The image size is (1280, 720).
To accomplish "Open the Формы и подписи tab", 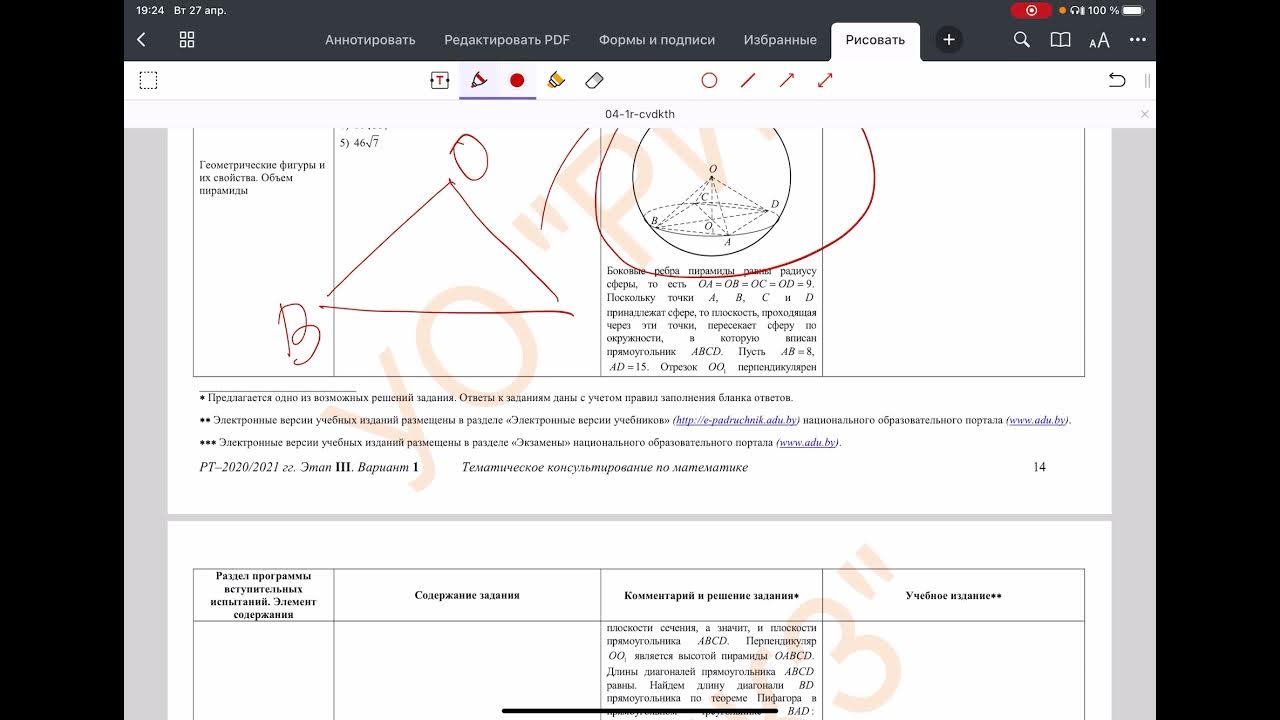I will [657, 40].
